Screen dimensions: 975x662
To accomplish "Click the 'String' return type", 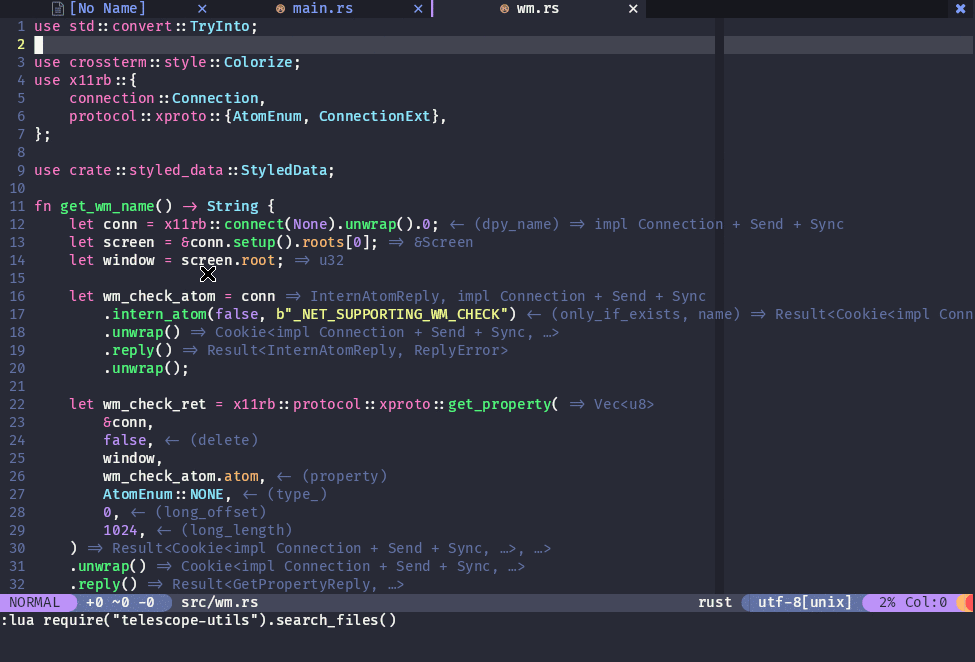I will tap(233, 206).
